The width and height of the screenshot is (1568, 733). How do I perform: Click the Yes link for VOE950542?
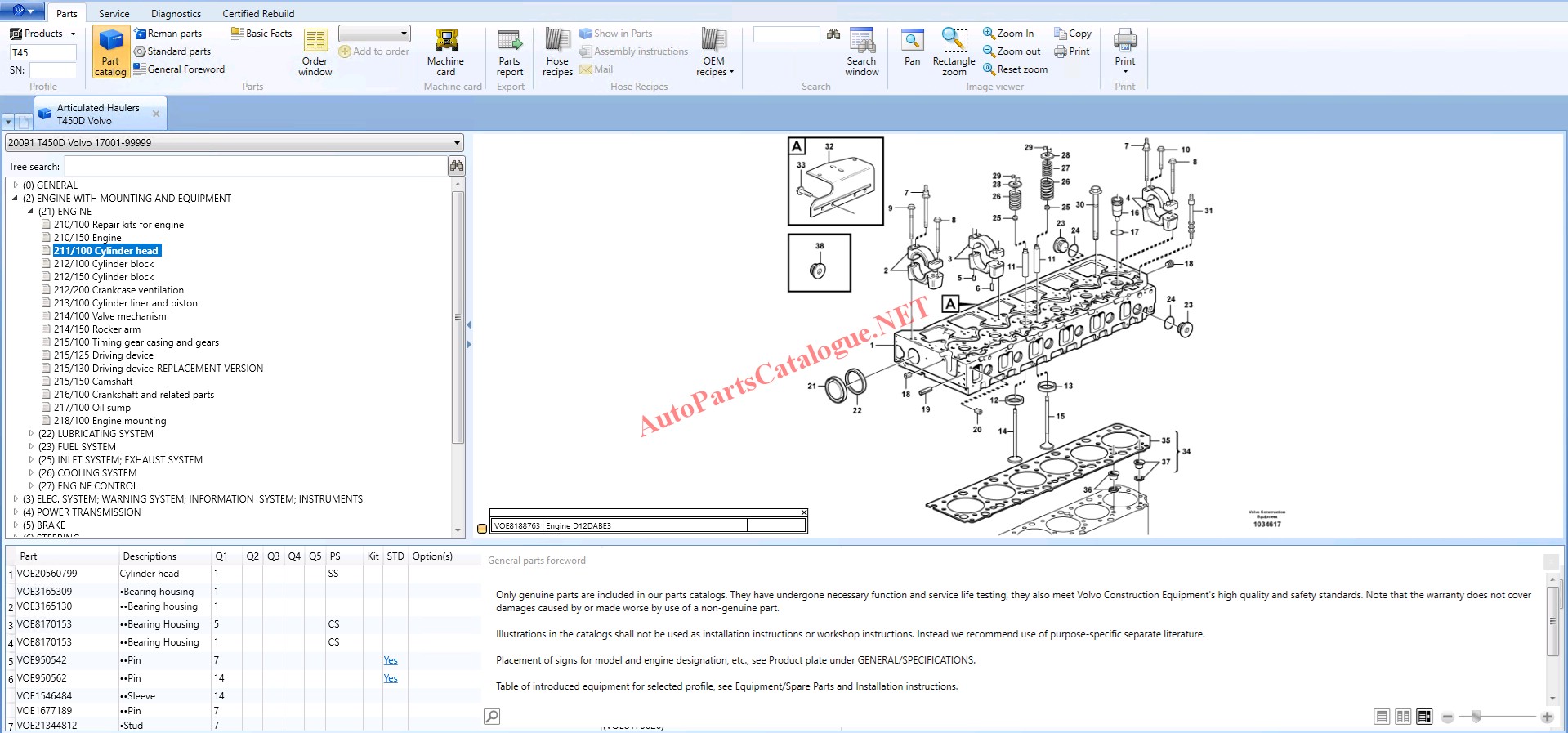point(391,660)
